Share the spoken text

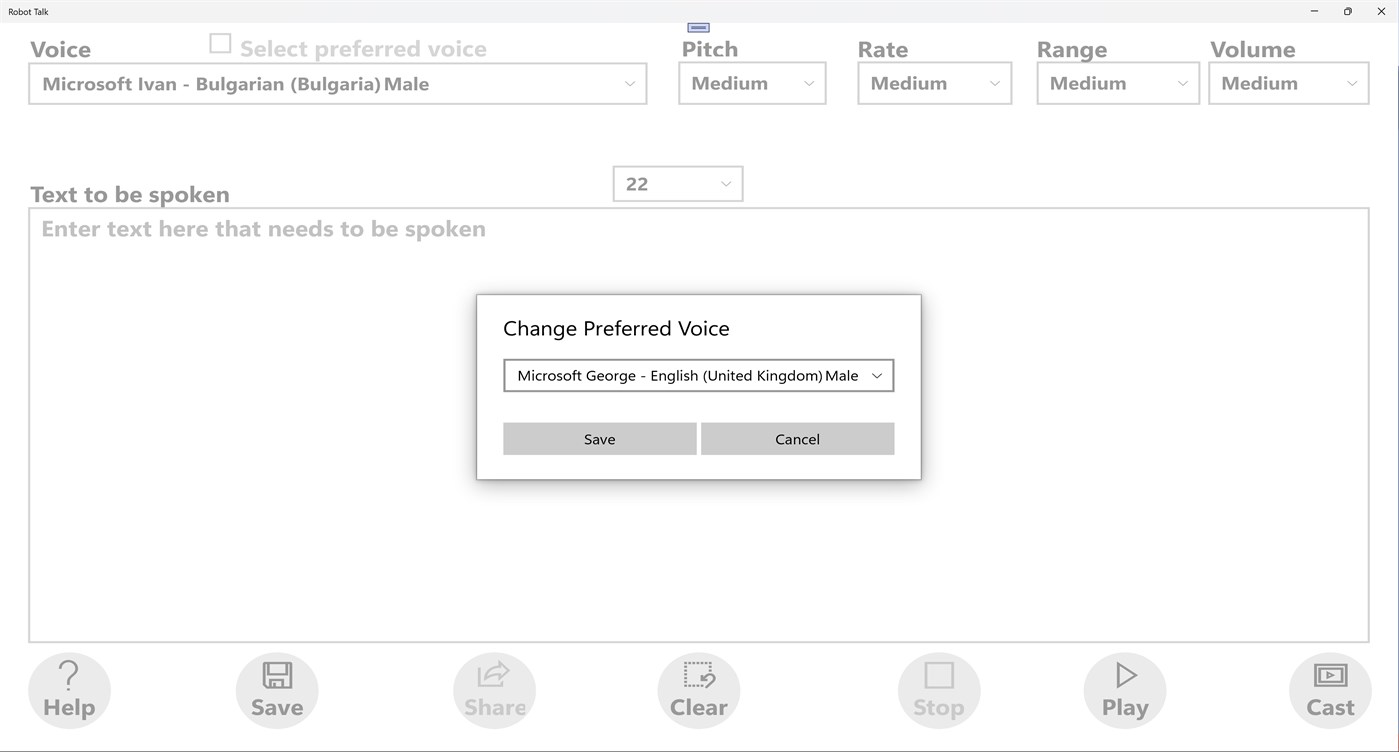(494, 689)
